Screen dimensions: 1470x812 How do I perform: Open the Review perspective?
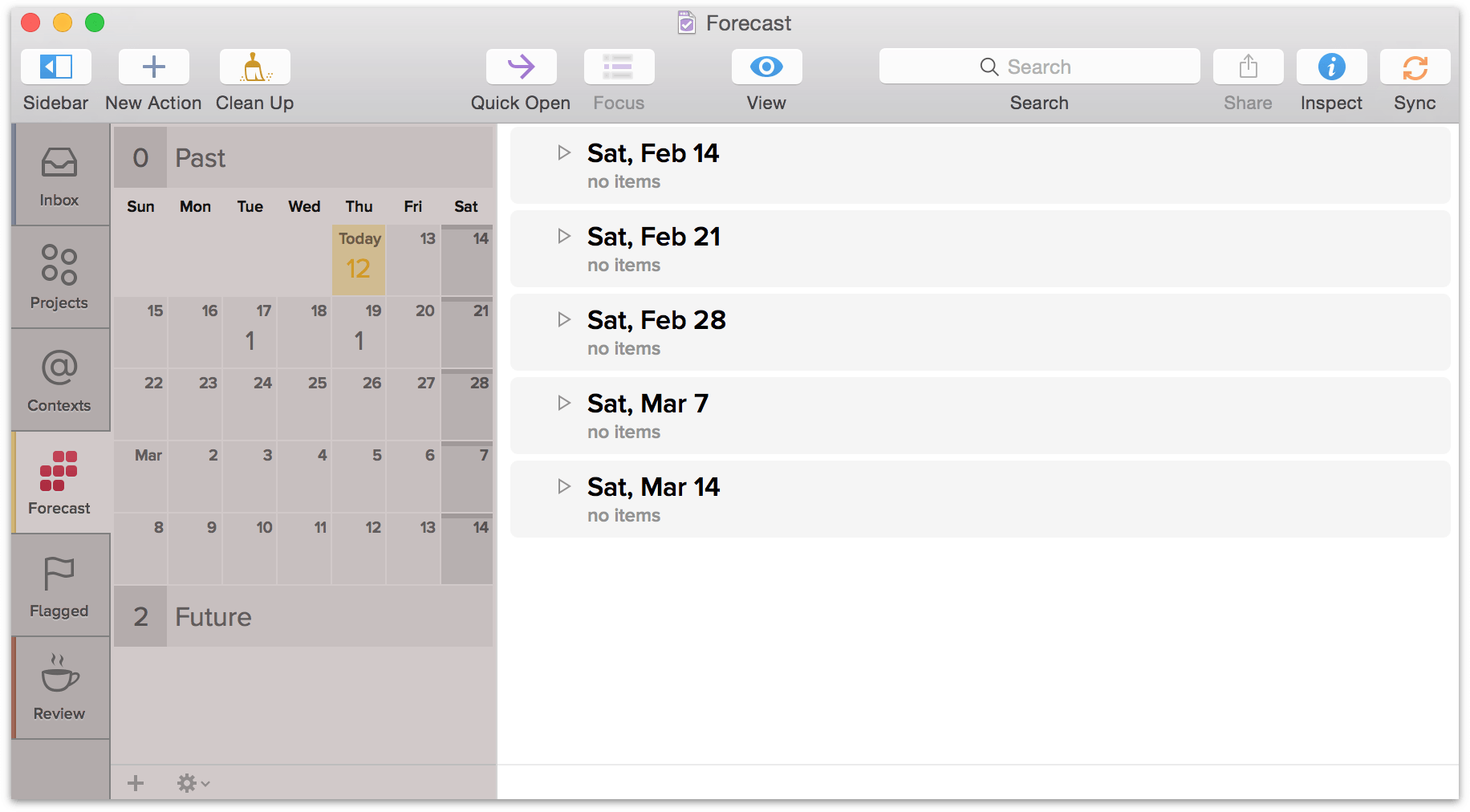(60, 688)
